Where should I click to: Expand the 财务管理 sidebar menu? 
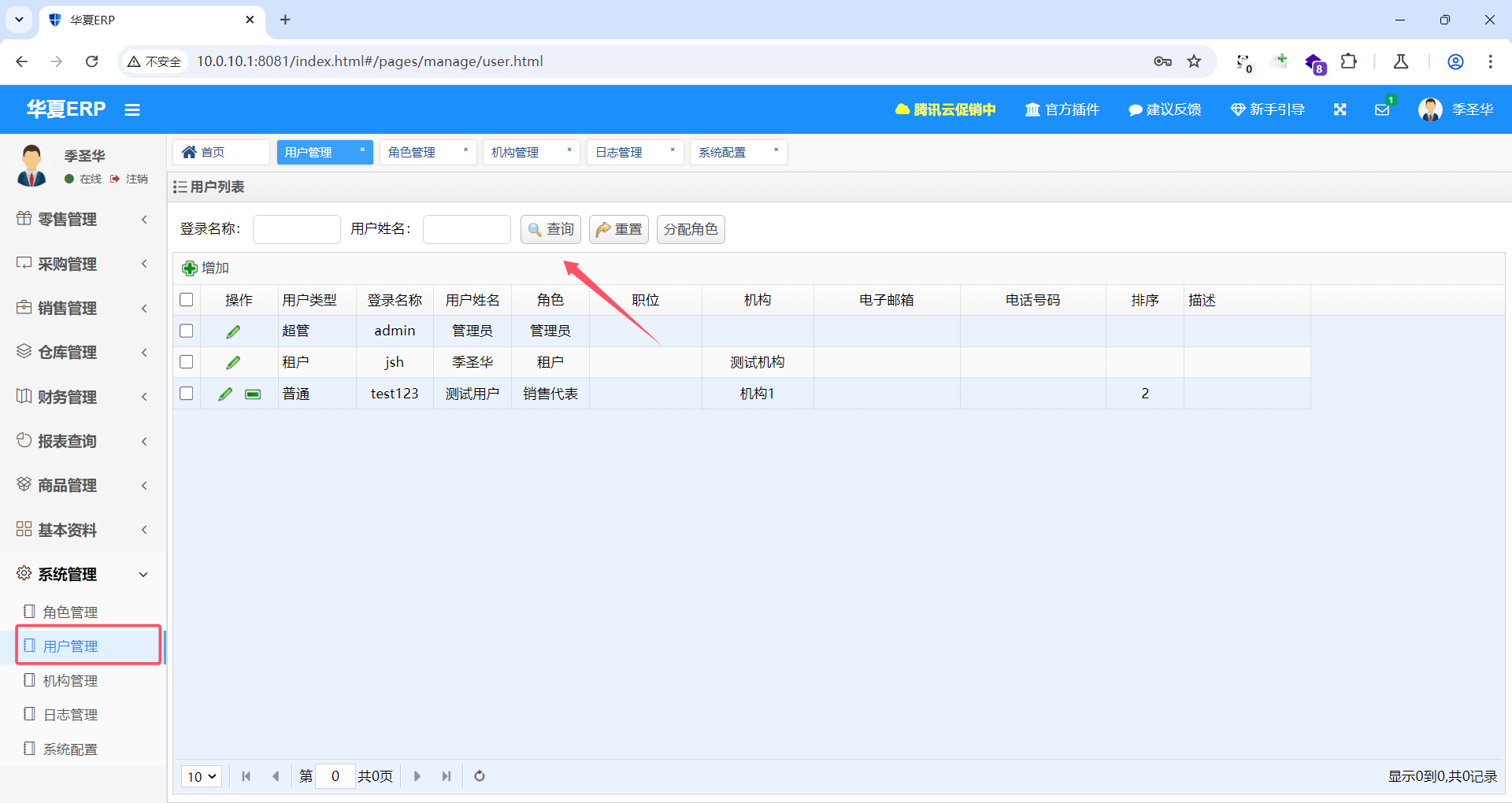(83, 397)
